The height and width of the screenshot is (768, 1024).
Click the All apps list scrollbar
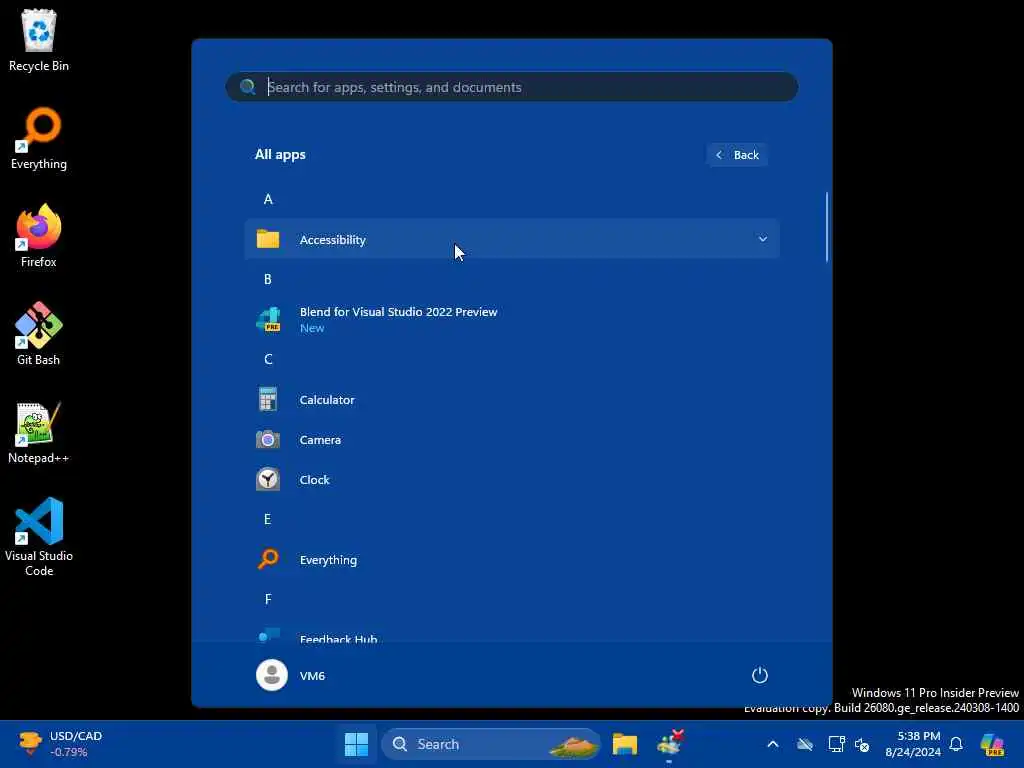[827, 227]
